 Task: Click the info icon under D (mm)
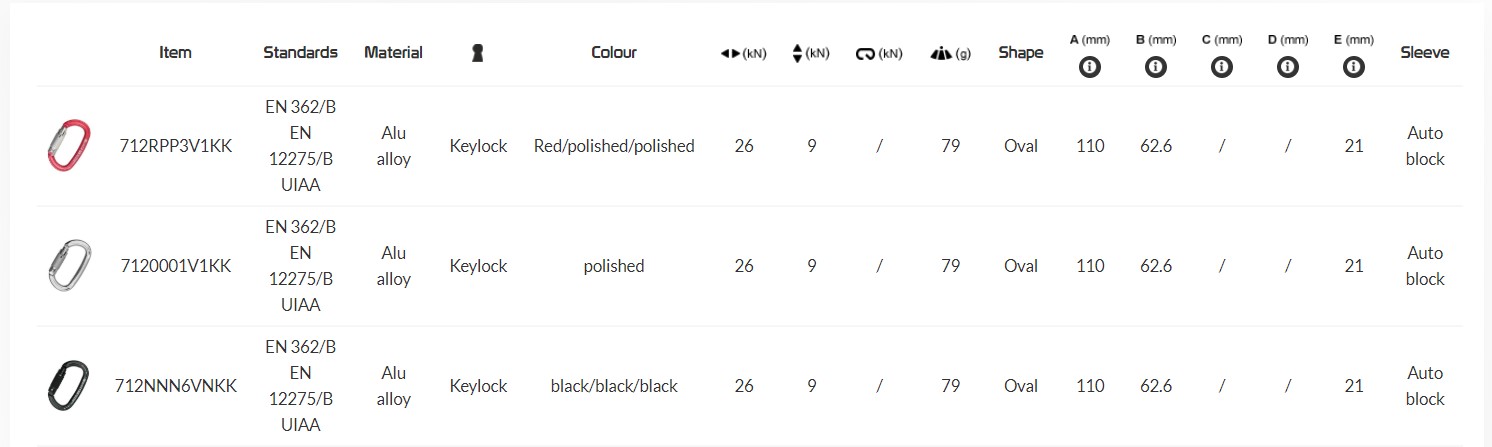tap(1288, 68)
